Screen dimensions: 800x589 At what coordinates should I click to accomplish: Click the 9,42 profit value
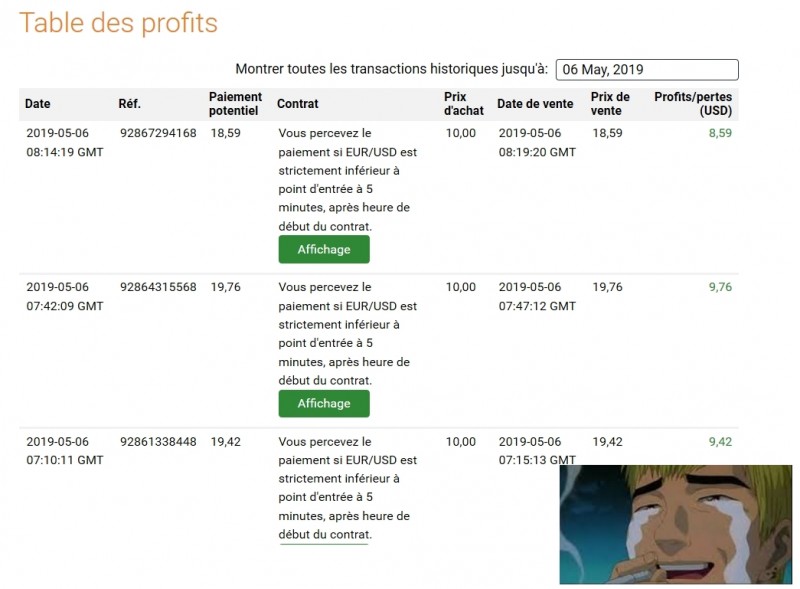720,441
